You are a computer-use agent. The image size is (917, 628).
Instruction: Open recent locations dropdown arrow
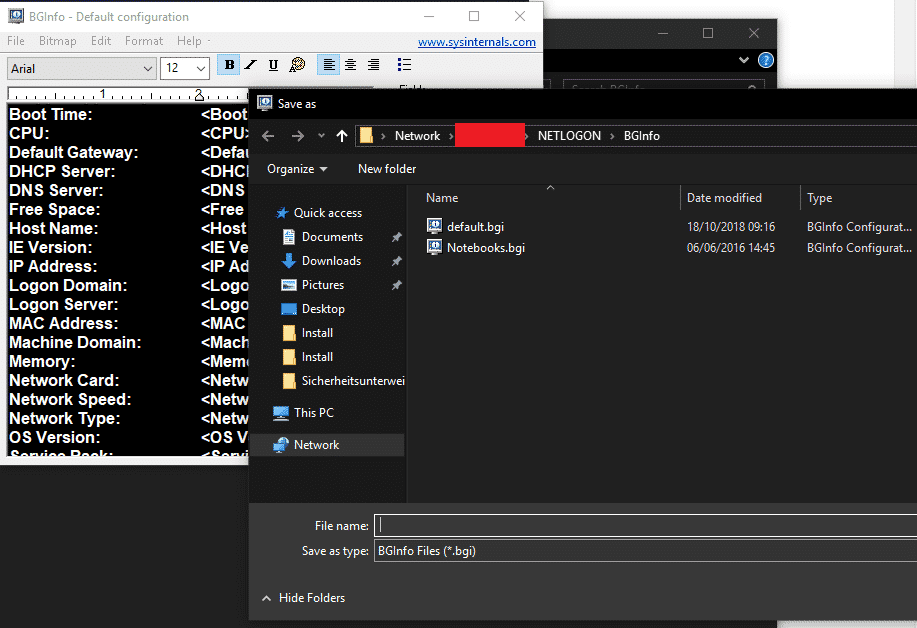click(321, 136)
